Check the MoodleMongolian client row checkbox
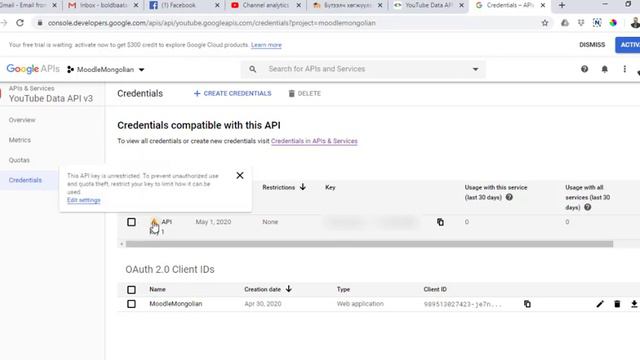The height and width of the screenshot is (360, 640). pyautogui.click(x=131, y=304)
